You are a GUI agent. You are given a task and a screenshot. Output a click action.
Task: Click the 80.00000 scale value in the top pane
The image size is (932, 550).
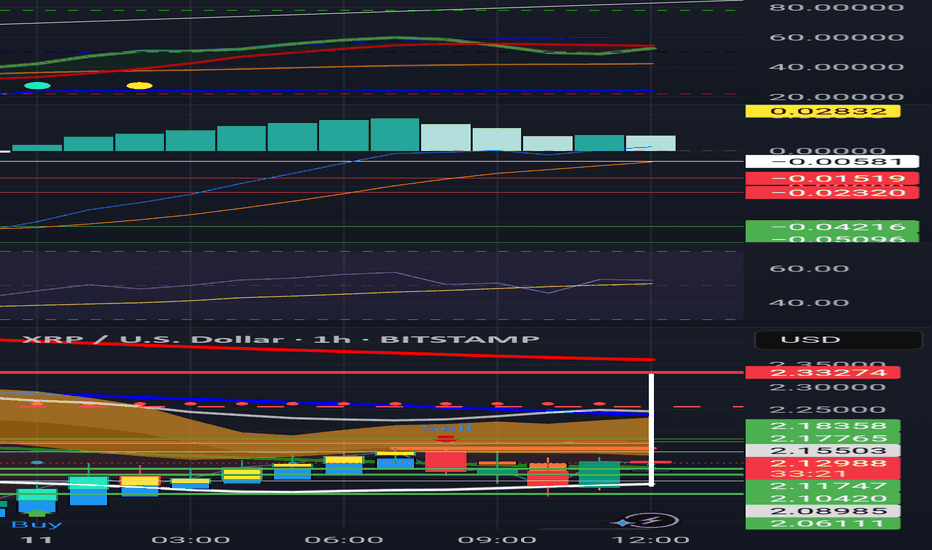pyautogui.click(x=837, y=8)
